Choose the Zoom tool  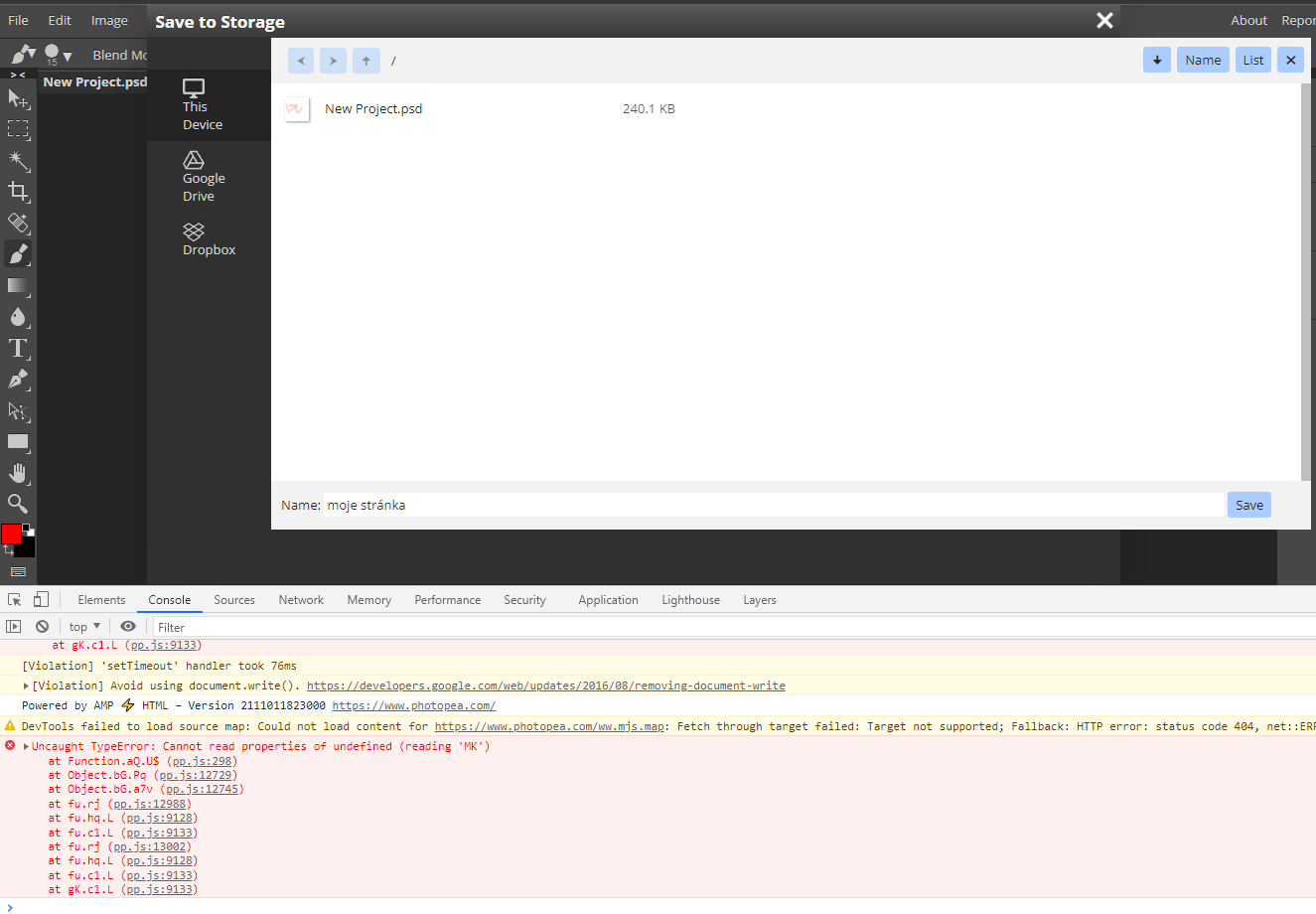18,504
